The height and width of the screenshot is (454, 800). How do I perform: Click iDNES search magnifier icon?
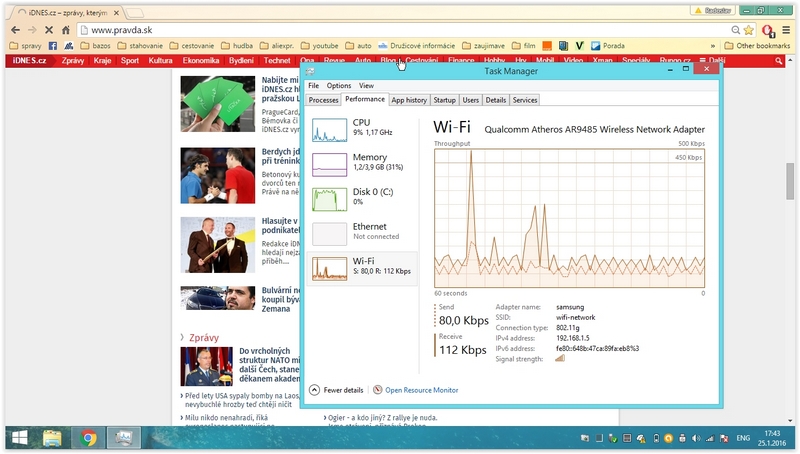[779, 61]
